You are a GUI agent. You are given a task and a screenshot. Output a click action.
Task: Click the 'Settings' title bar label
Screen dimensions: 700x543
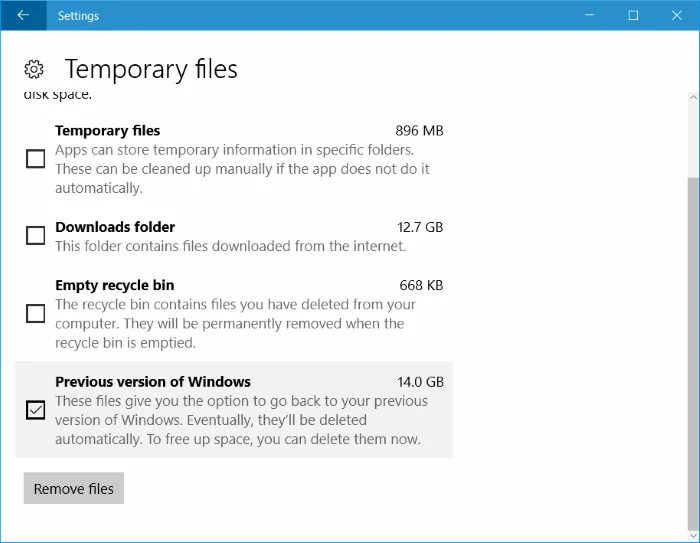pos(78,16)
